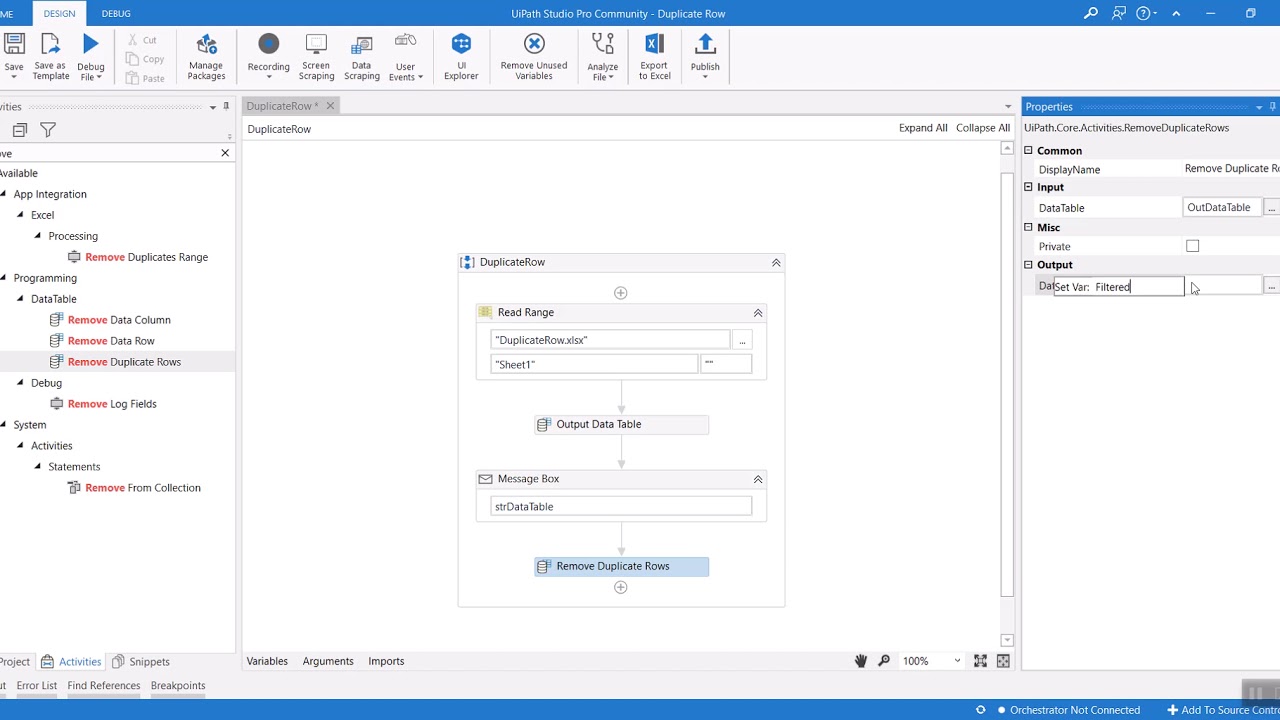Image resolution: width=1280 pixels, height=720 pixels.
Task: Click the Save icon in the ribbon
Action: pyautogui.click(x=14, y=44)
